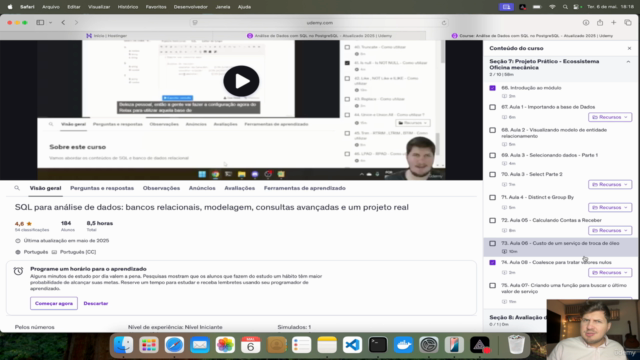This screenshot has width=640, height=360.
Task: Open Finder from the Dock
Action: click(x=123, y=345)
